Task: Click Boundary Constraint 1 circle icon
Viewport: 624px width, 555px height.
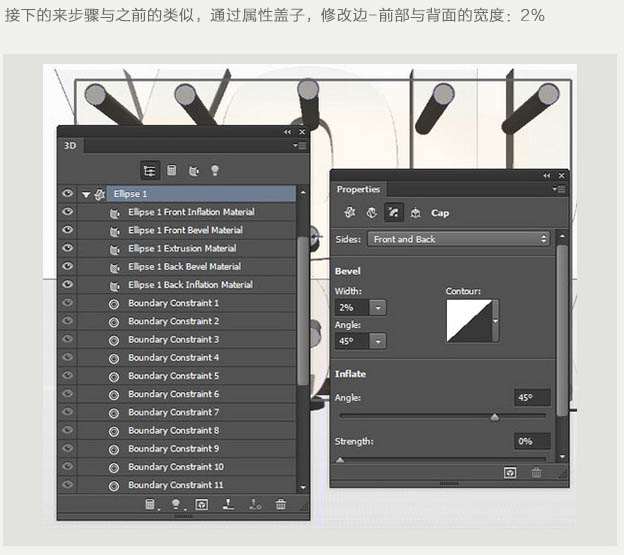Action: point(114,304)
